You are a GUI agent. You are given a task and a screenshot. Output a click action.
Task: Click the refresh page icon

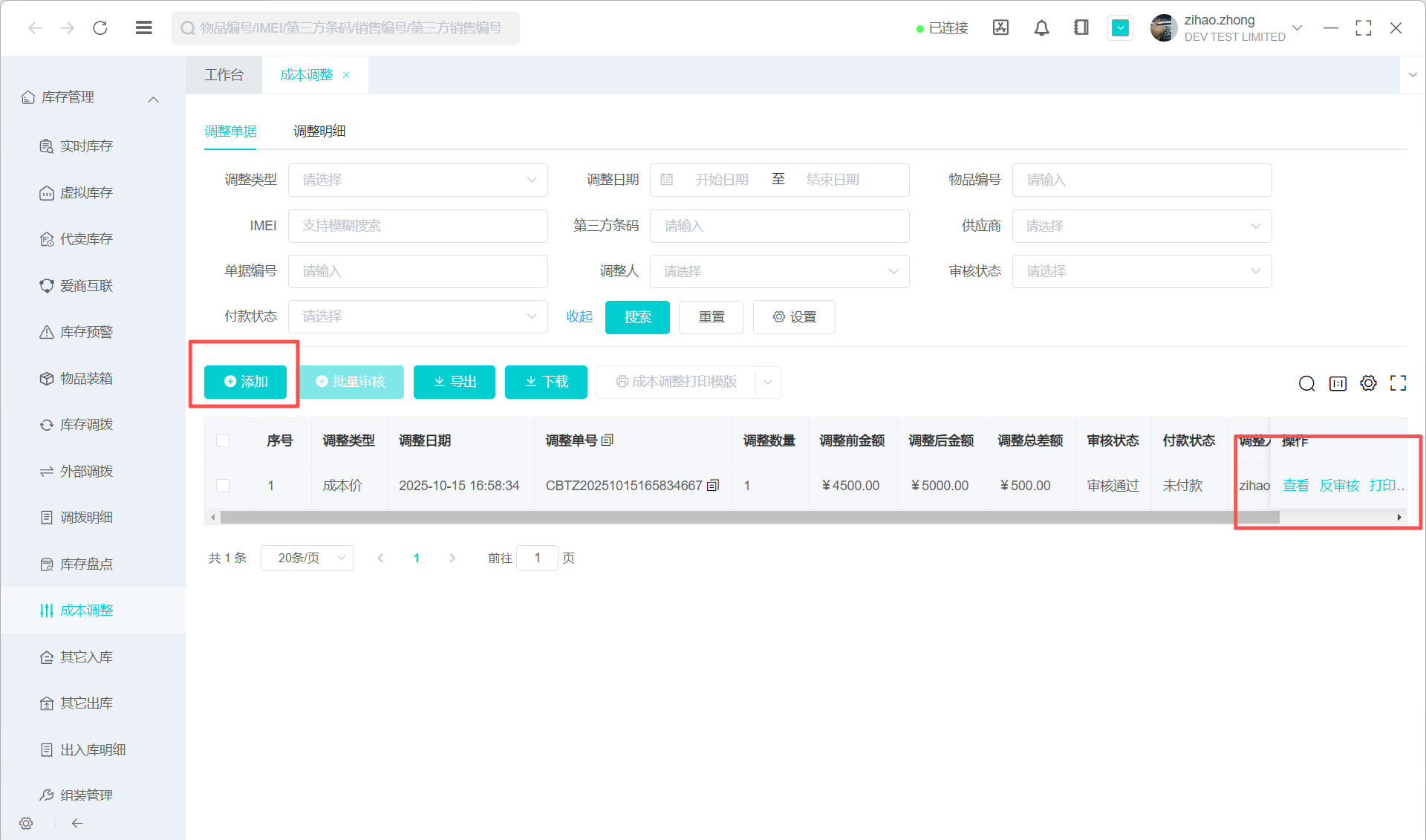click(x=100, y=28)
